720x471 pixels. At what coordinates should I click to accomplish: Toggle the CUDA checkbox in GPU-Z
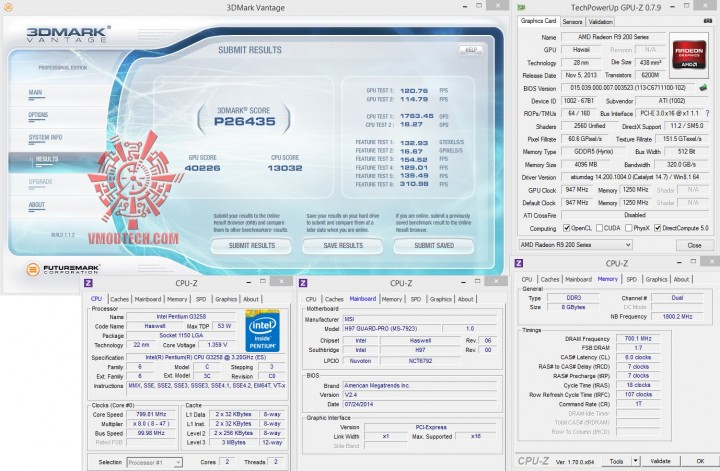599,228
